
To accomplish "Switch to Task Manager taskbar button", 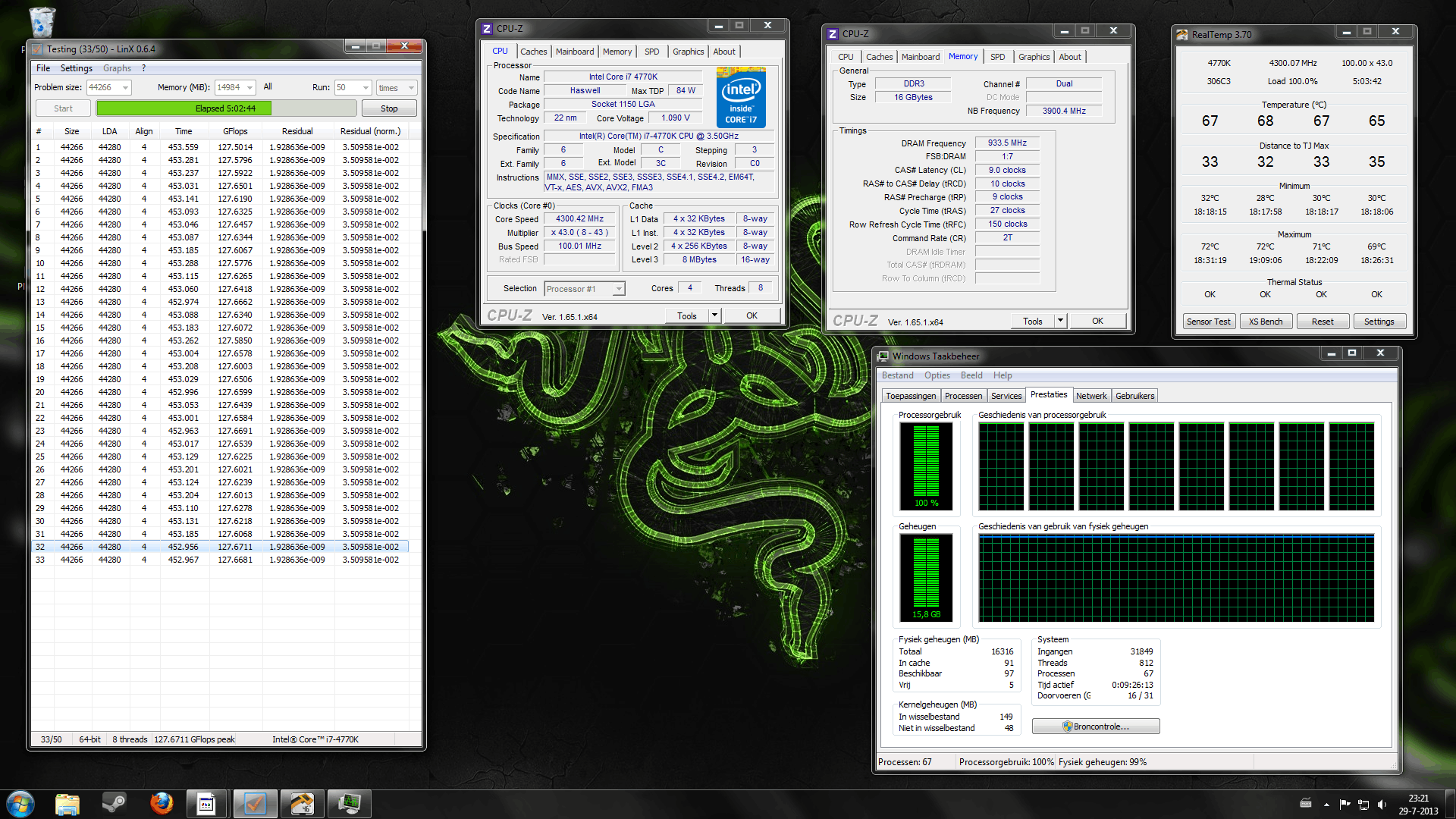I will tap(349, 804).
